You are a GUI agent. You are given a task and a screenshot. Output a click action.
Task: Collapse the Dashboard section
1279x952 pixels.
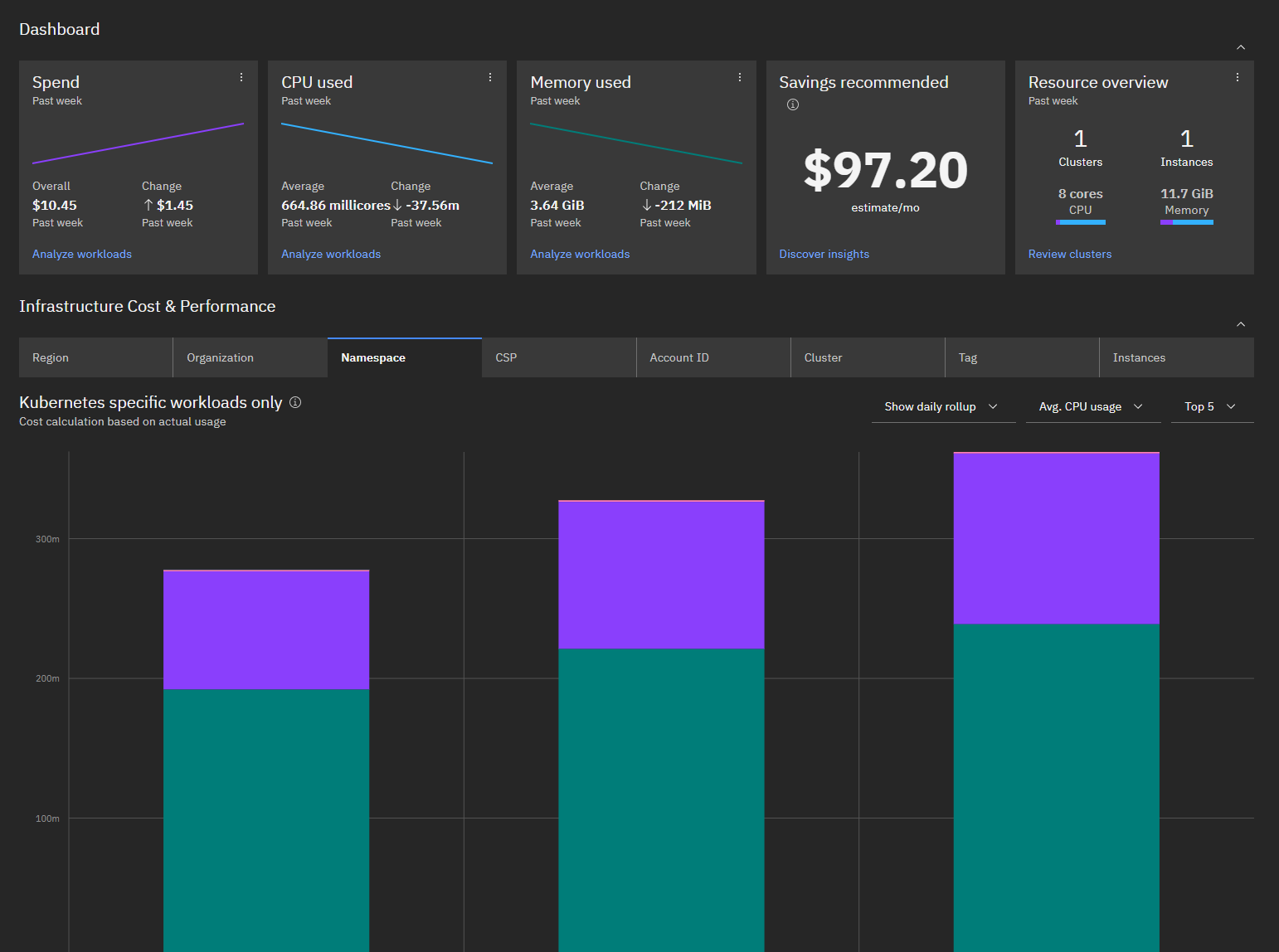click(x=1241, y=47)
